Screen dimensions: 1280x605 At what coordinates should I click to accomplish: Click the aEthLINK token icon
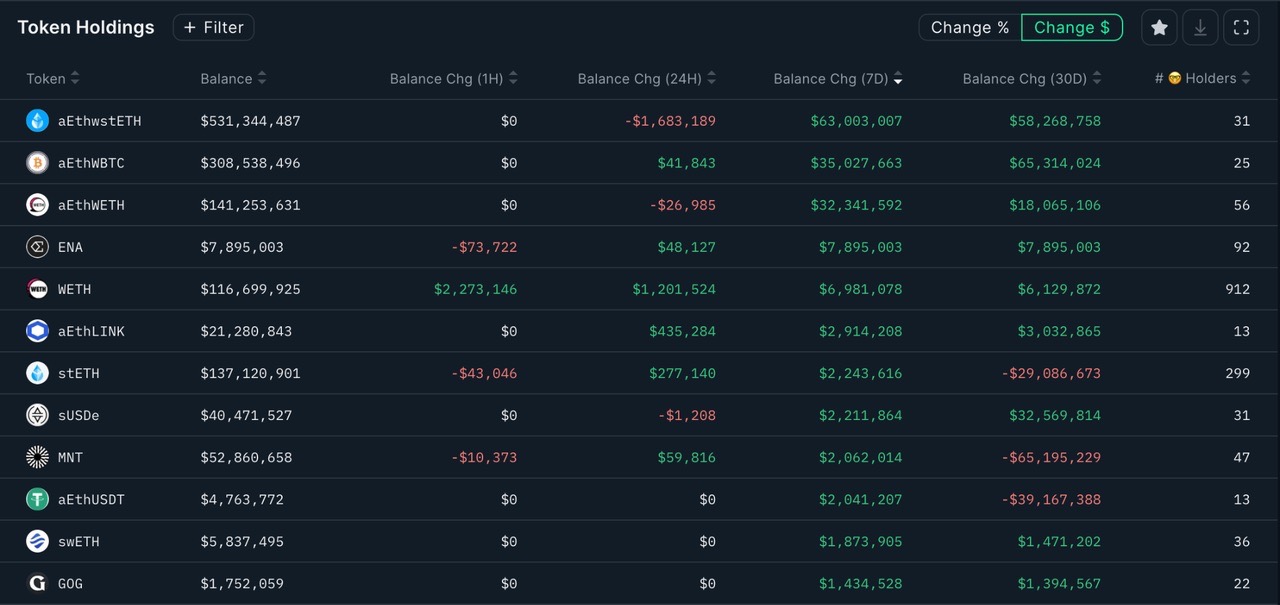point(37,331)
